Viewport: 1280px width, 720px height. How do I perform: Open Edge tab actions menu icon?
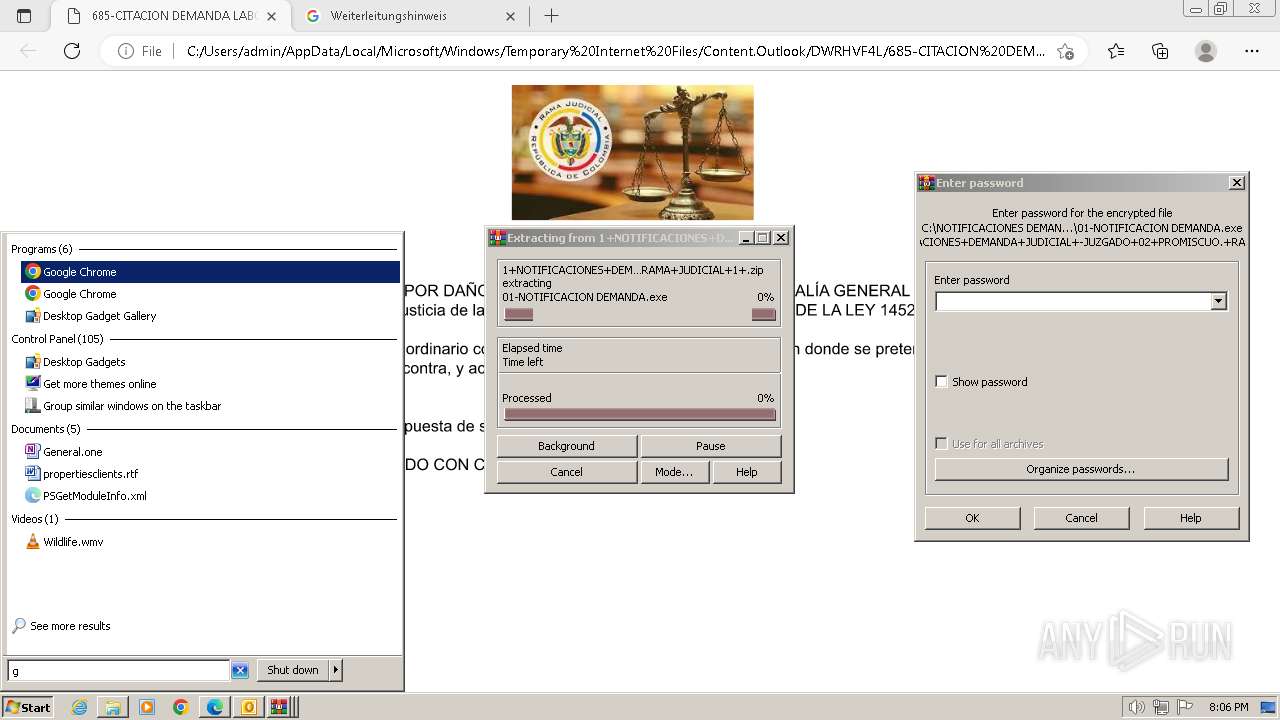24,16
